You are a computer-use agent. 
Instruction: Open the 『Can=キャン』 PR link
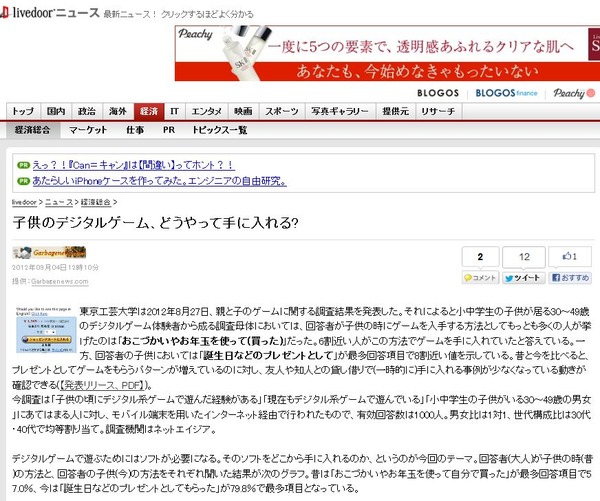tap(134, 165)
